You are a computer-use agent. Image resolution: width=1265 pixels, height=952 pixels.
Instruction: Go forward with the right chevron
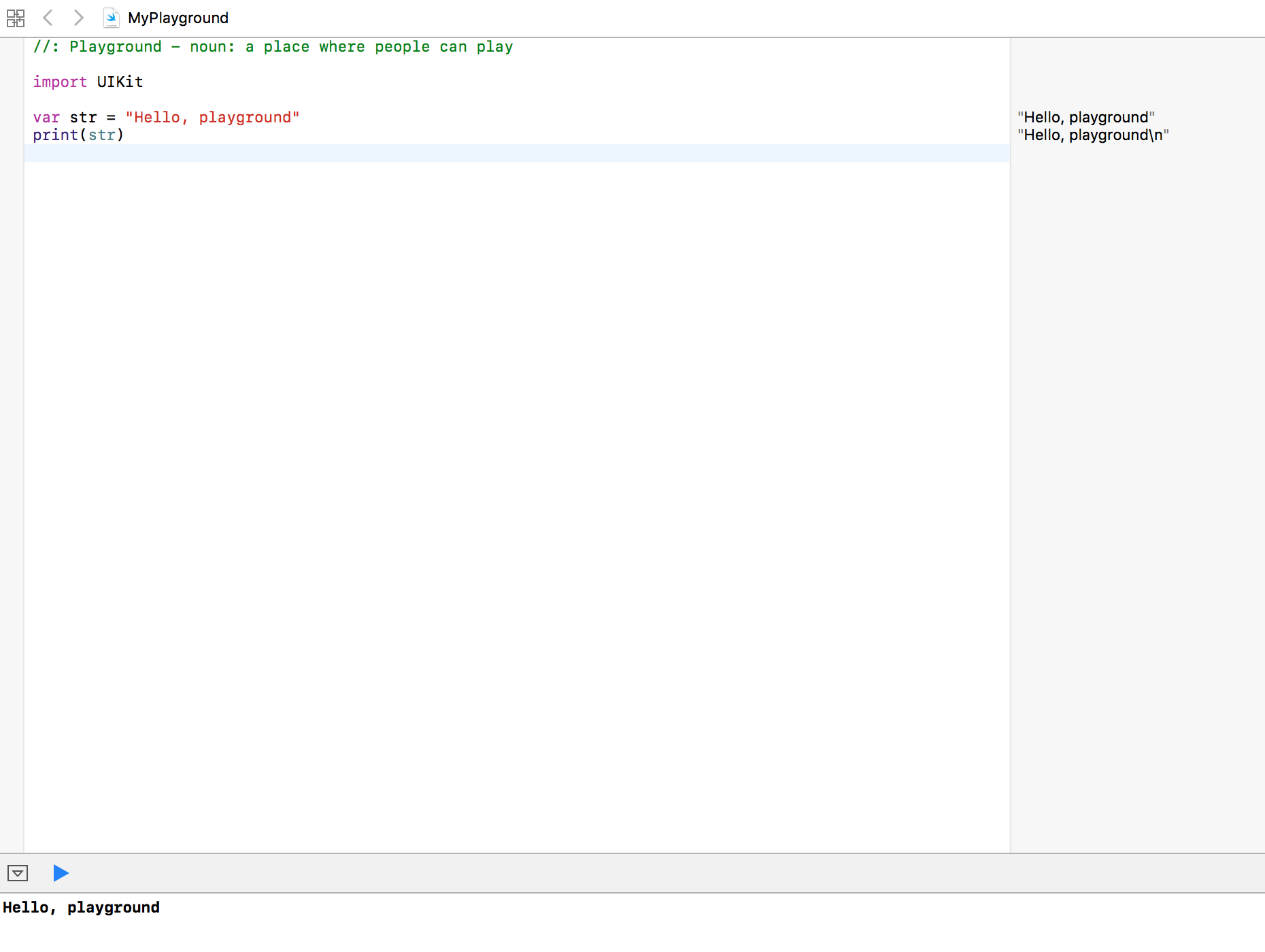(78, 18)
